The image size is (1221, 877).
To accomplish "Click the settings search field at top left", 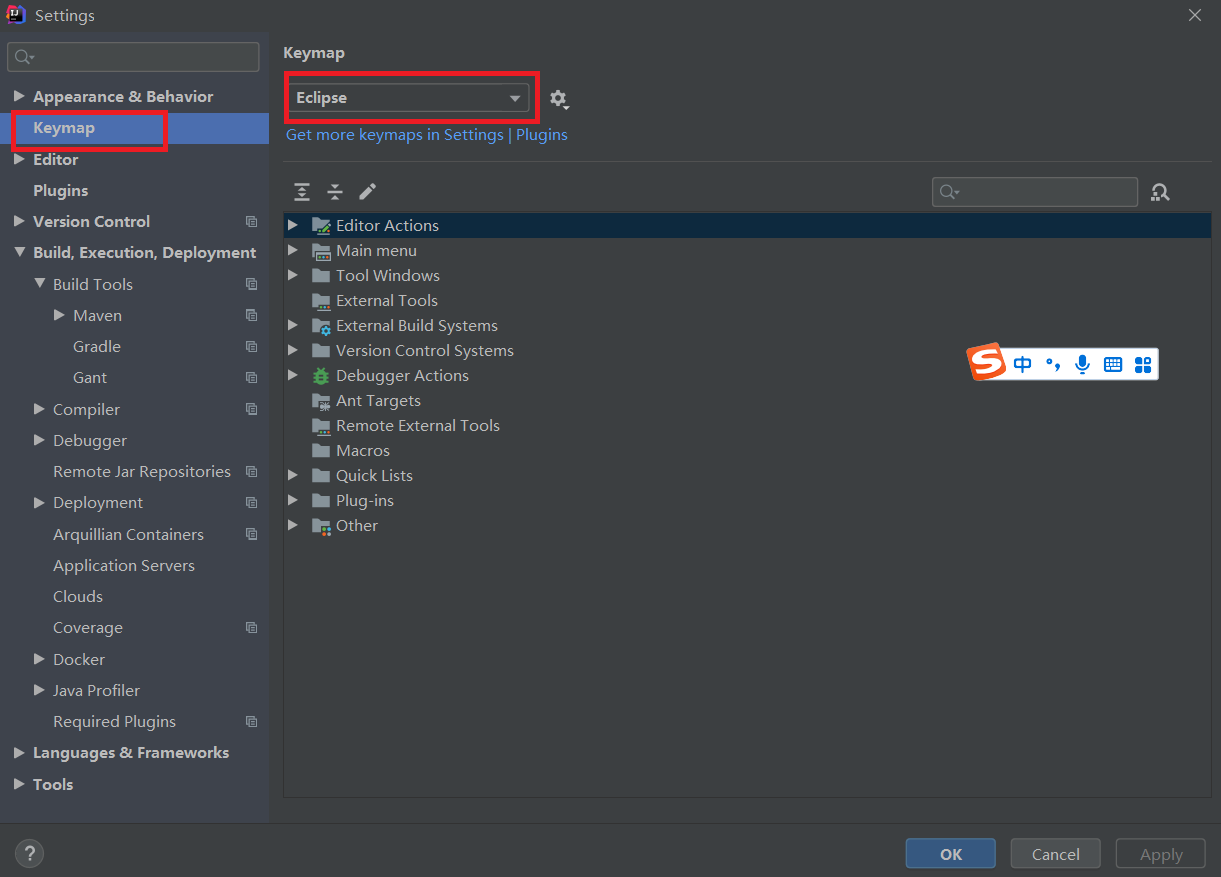I will tap(133, 57).
